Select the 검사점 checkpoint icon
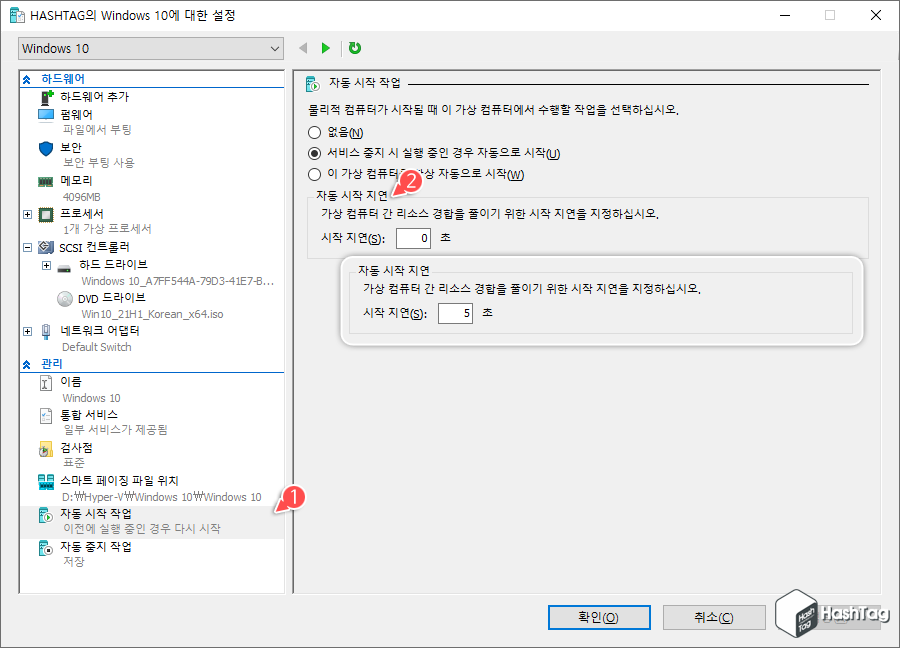 tap(43, 447)
